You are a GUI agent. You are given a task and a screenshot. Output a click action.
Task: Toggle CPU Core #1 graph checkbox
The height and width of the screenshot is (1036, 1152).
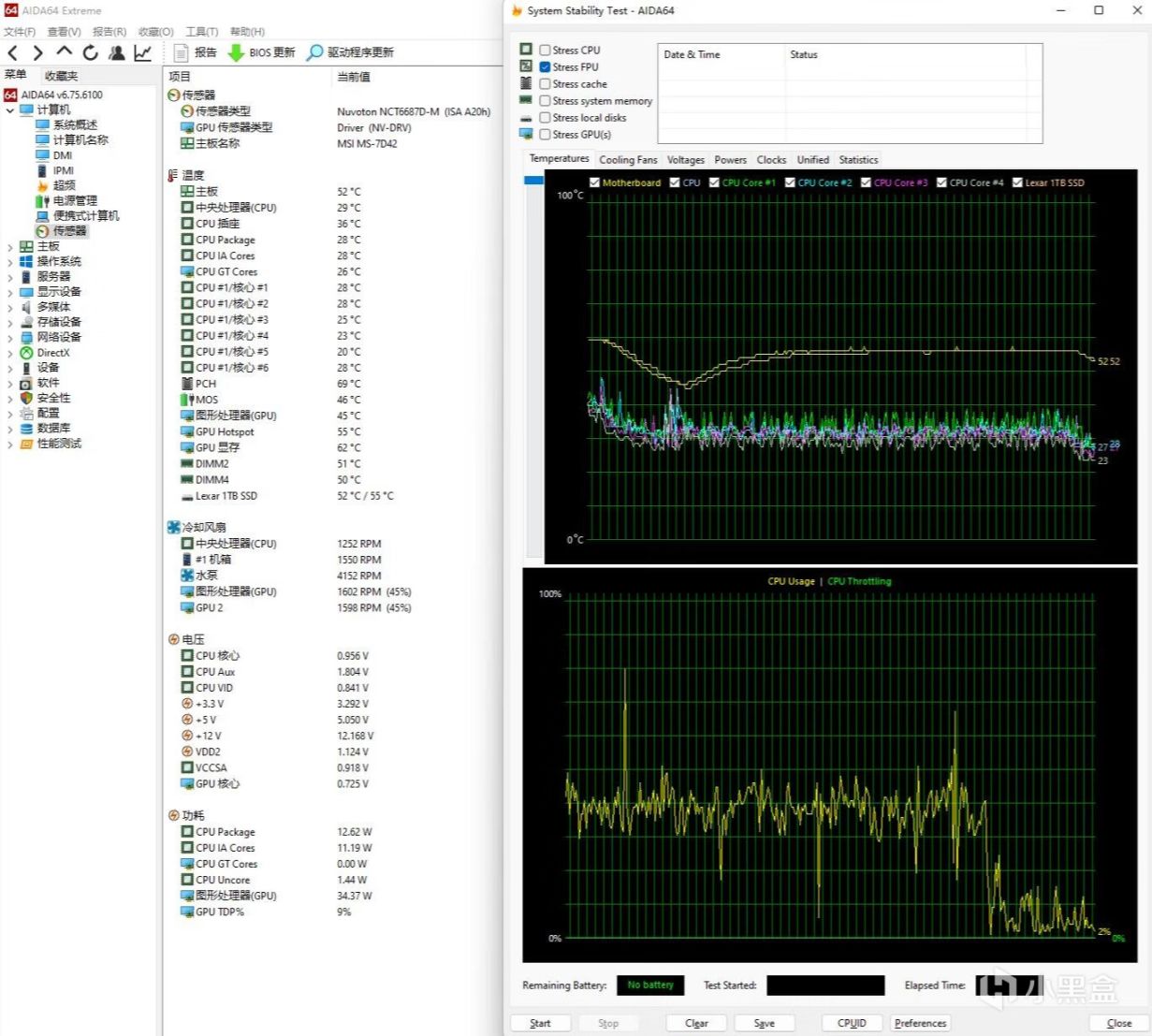click(715, 183)
